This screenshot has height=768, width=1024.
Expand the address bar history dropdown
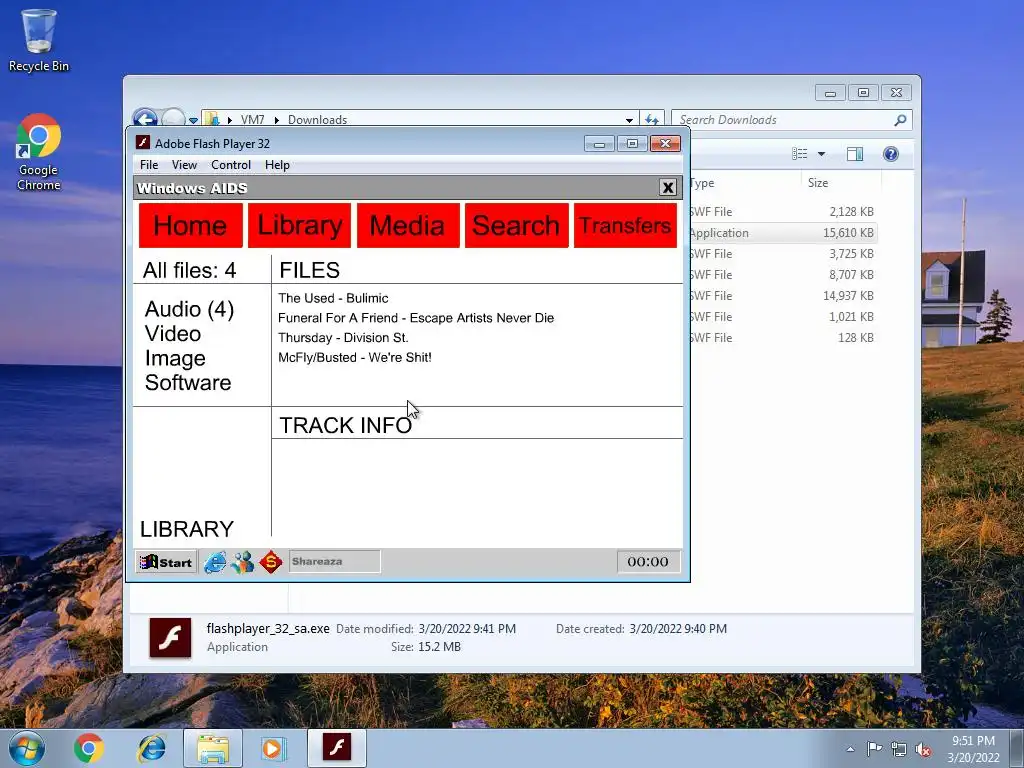point(629,120)
